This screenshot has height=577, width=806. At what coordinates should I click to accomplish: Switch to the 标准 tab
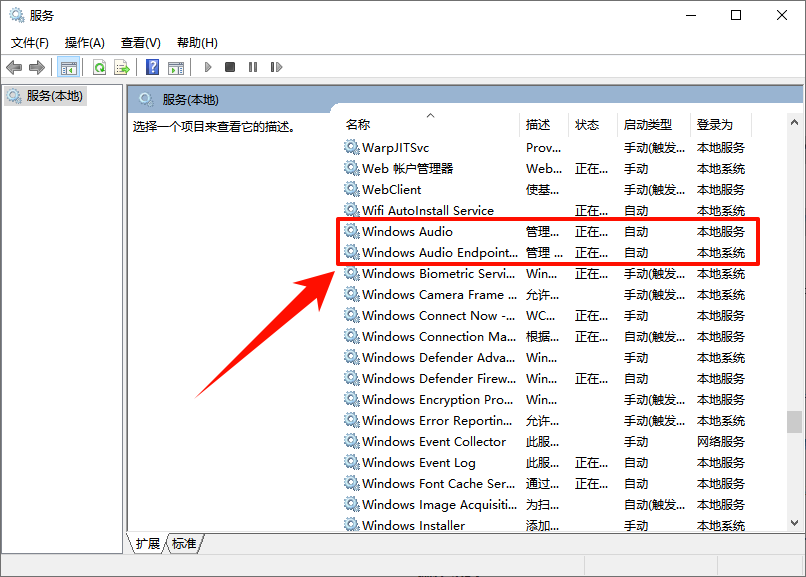[x=184, y=544]
